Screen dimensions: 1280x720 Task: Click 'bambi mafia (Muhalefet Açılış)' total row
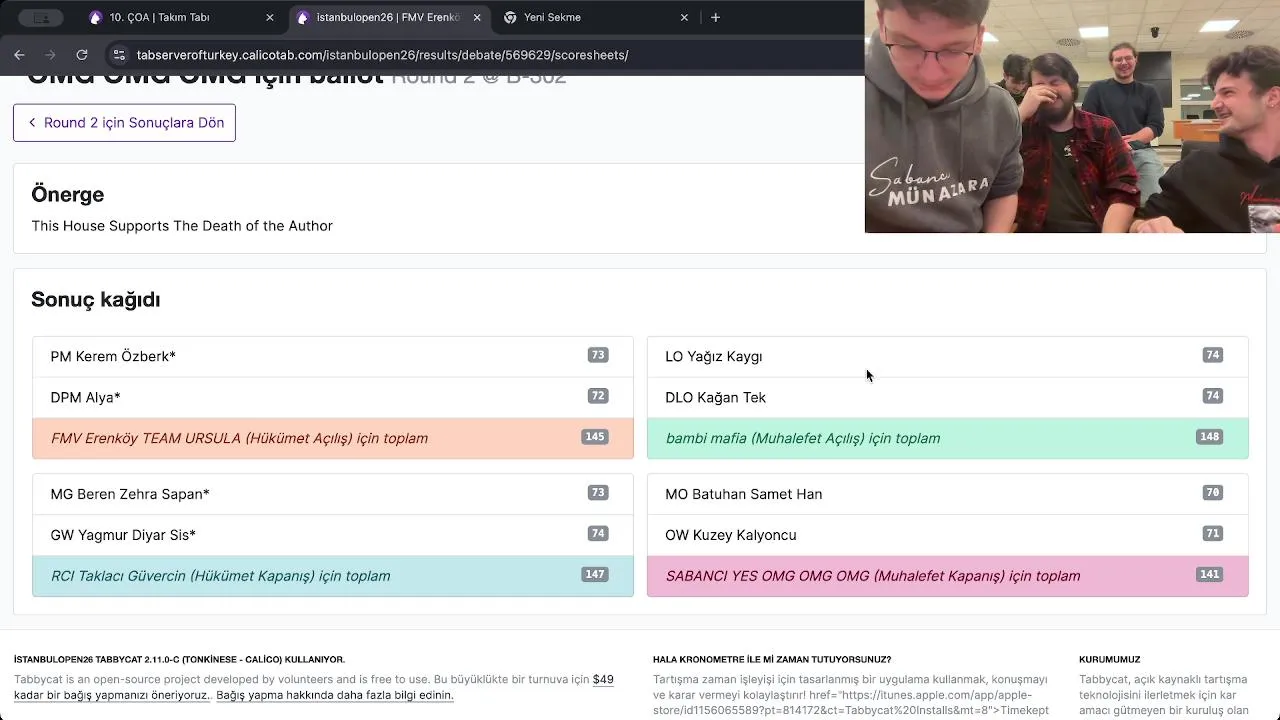948,438
